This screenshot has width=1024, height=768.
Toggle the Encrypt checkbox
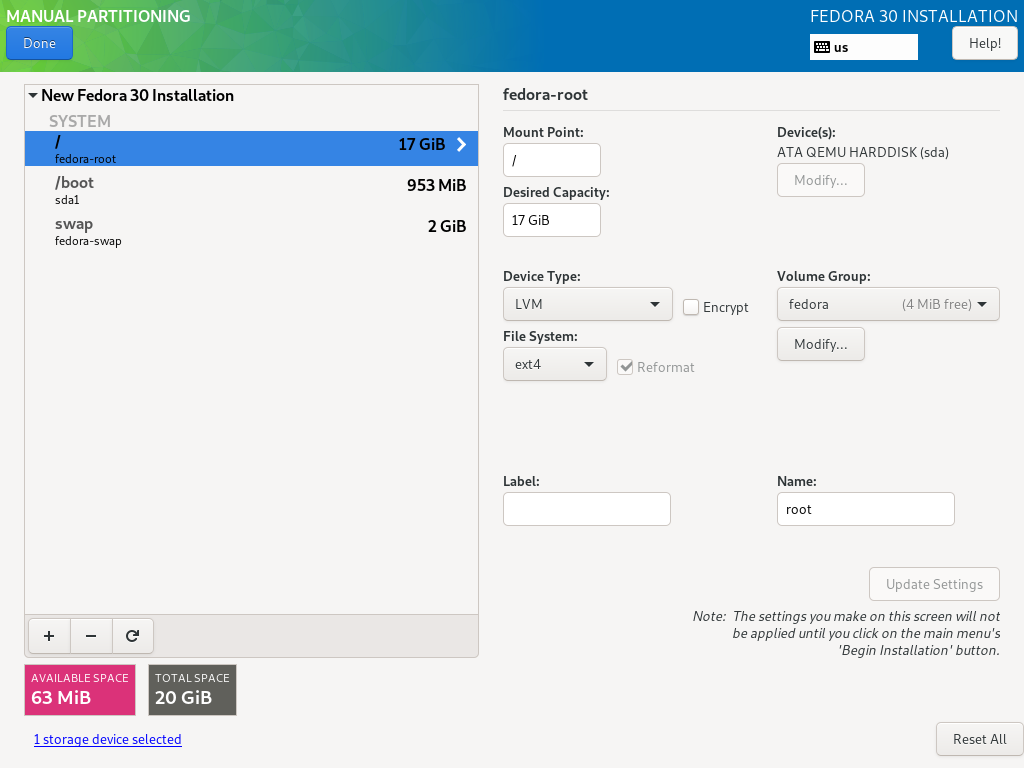click(x=691, y=307)
